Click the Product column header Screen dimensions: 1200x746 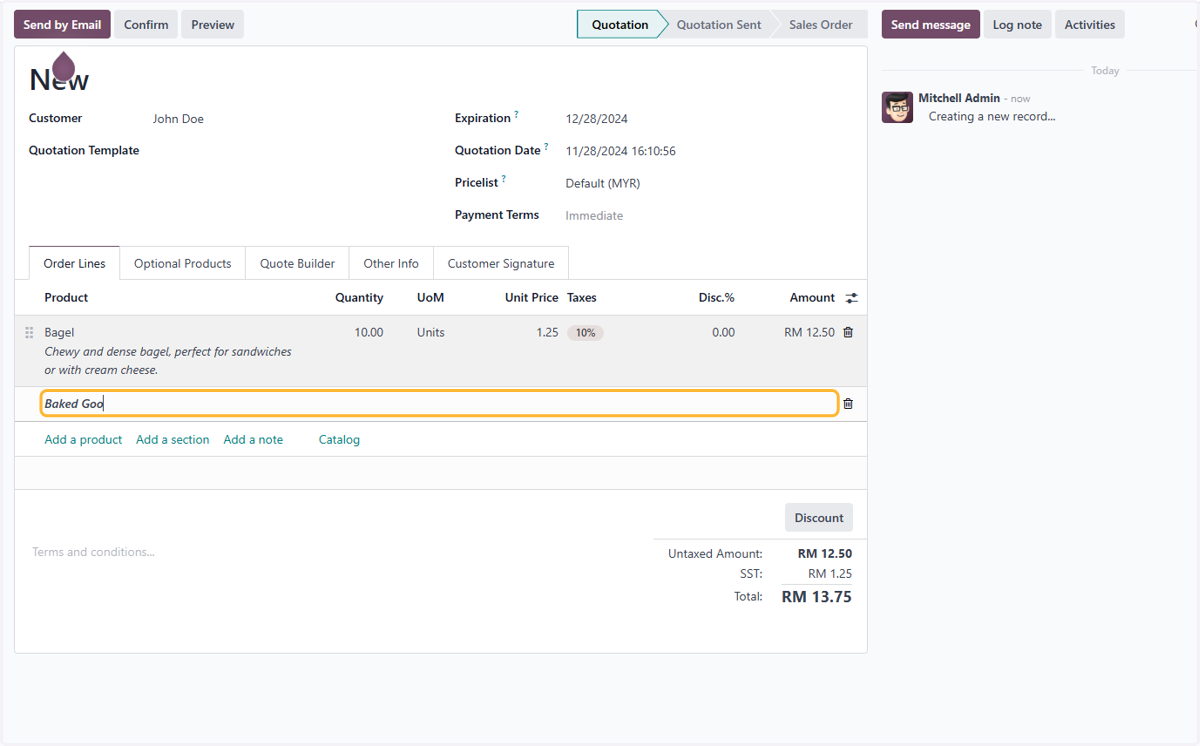[x=66, y=297]
